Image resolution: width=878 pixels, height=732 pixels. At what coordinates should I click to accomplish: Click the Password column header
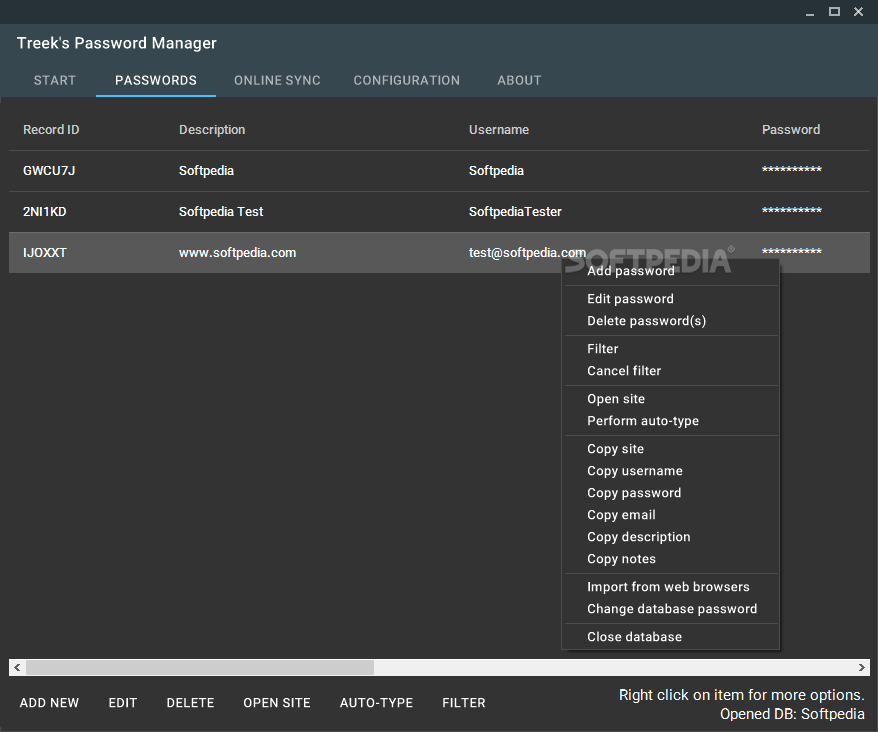coord(791,130)
